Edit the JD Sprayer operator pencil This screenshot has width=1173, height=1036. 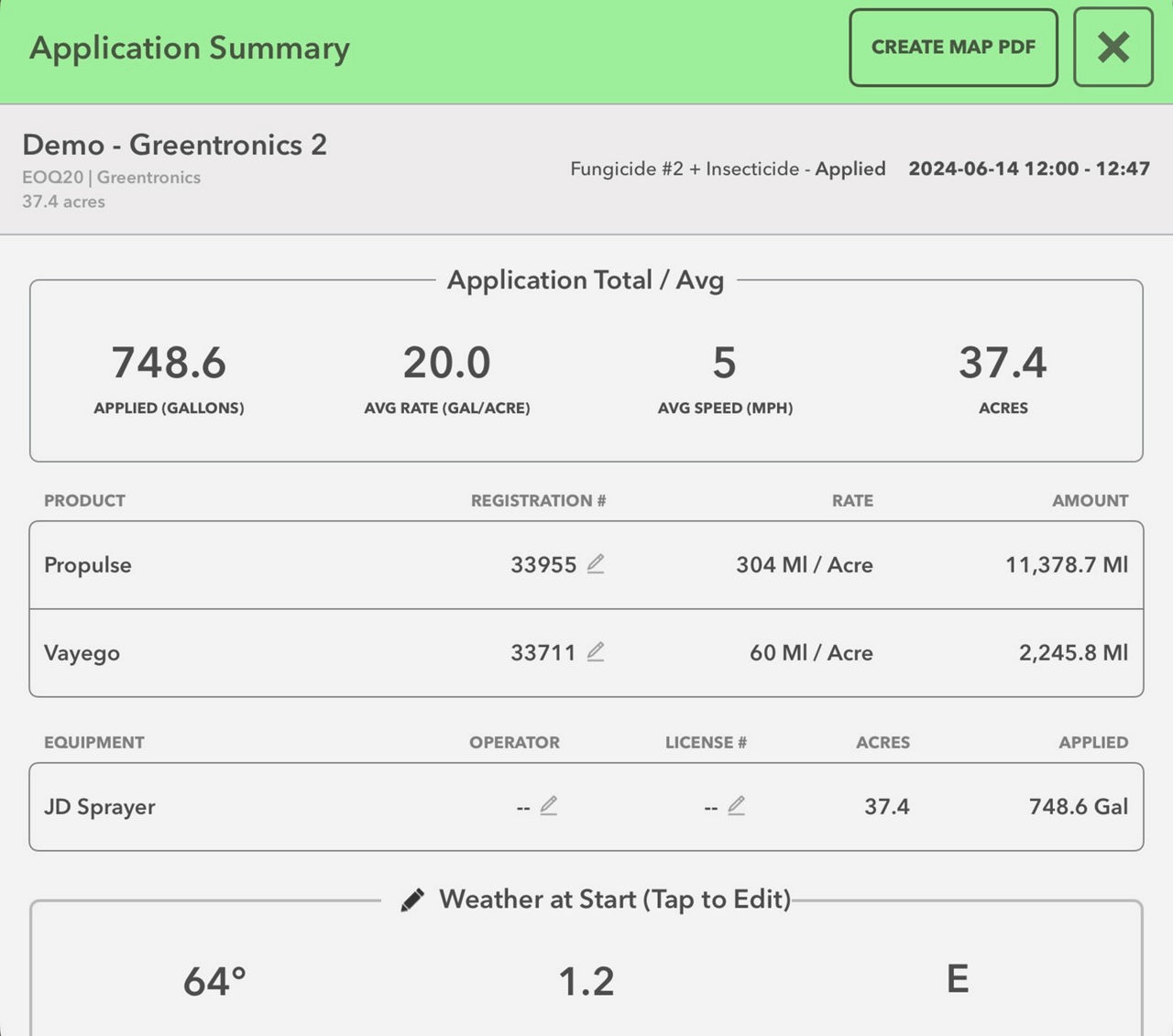click(549, 806)
